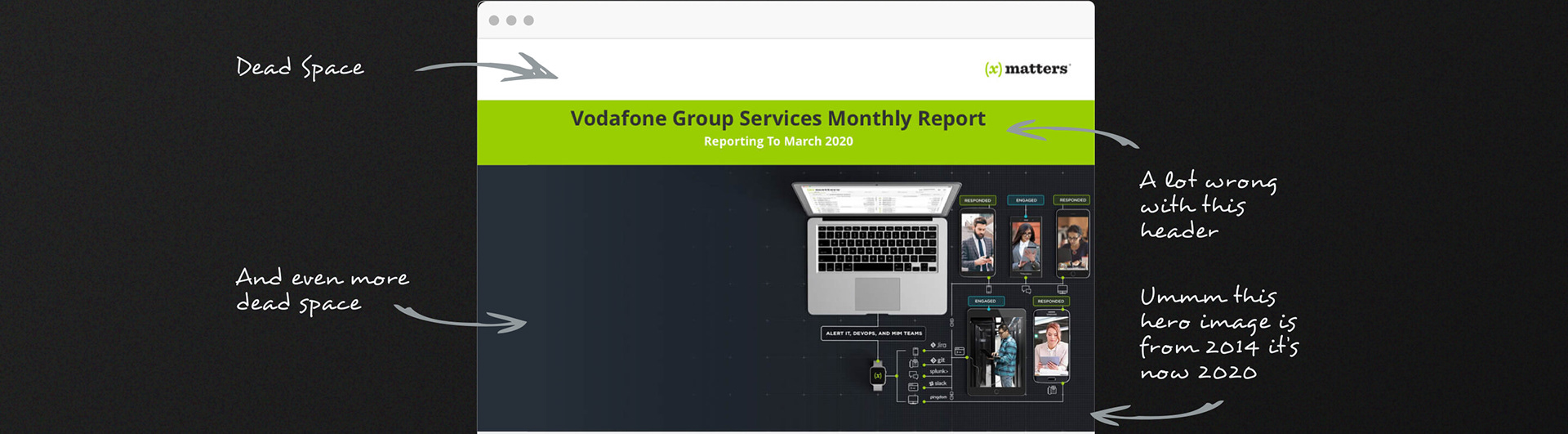Click the chat bubbles icon below the woman with tablet phone
This screenshot has height=434, width=1568.
point(1026,289)
